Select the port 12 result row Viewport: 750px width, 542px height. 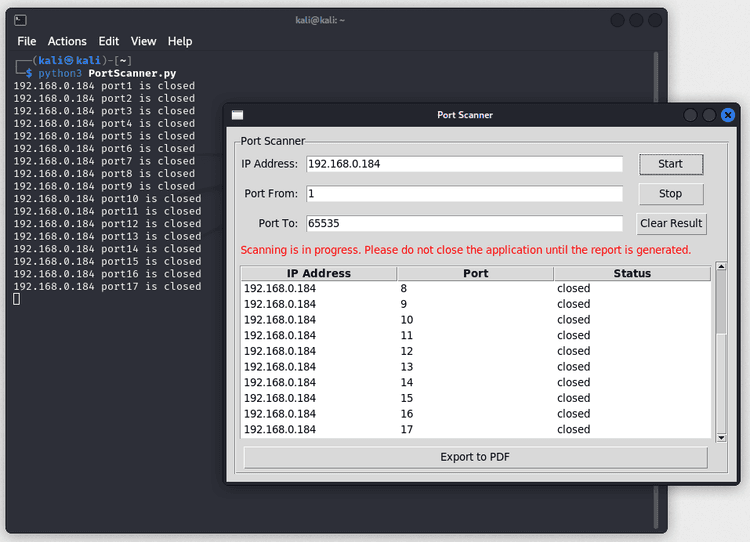tap(476, 351)
